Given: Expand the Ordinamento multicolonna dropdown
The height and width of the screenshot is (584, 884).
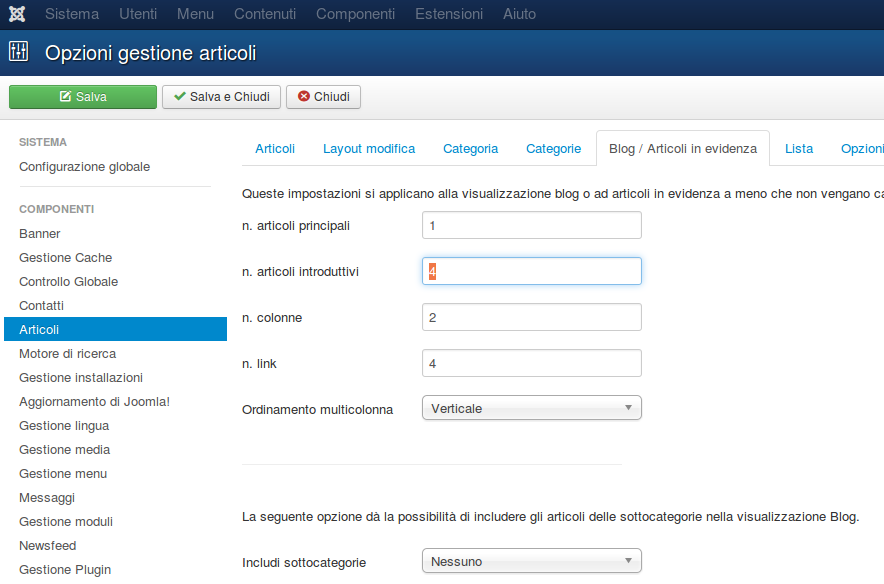Looking at the screenshot, I should pos(531,408).
